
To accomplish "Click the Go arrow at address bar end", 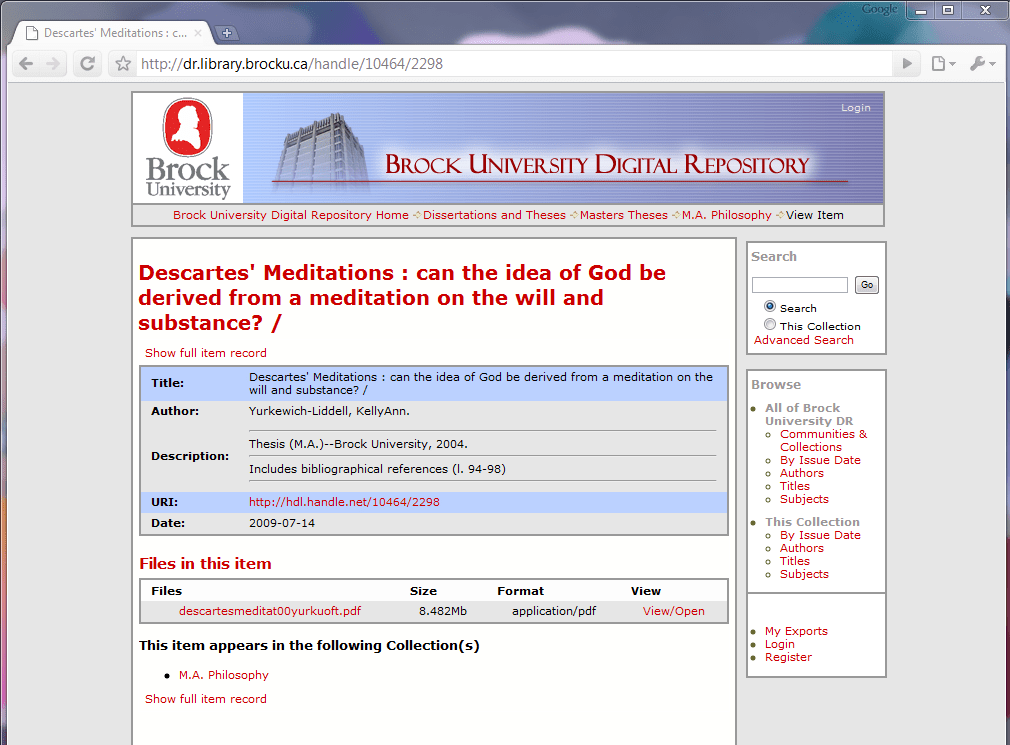I will [x=907, y=64].
